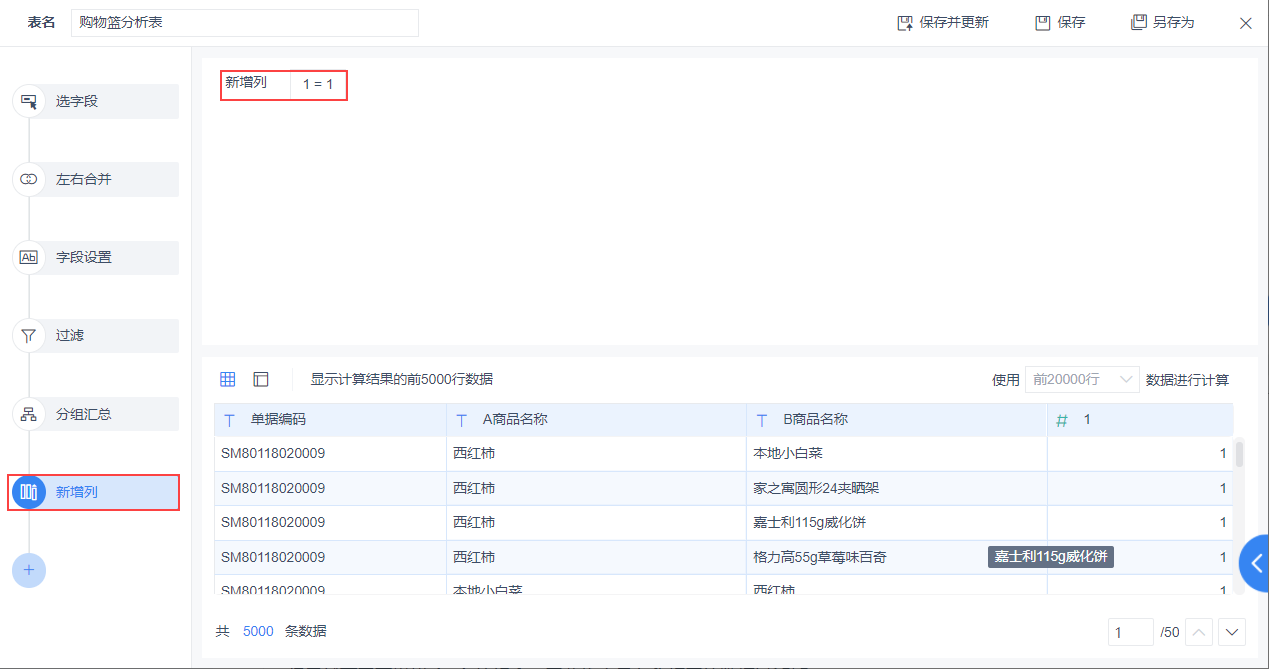The height and width of the screenshot is (669, 1269).
Task: Close the table editor window
Action: [x=1246, y=23]
